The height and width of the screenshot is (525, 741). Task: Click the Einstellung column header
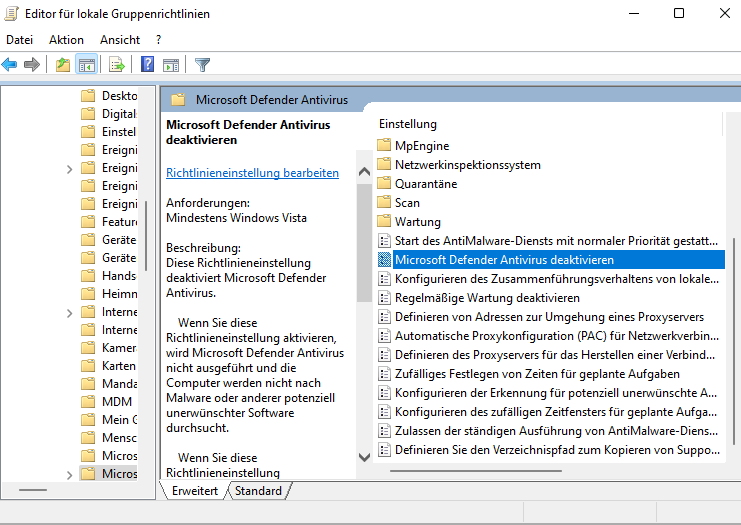pyautogui.click(x=408, y=124)
